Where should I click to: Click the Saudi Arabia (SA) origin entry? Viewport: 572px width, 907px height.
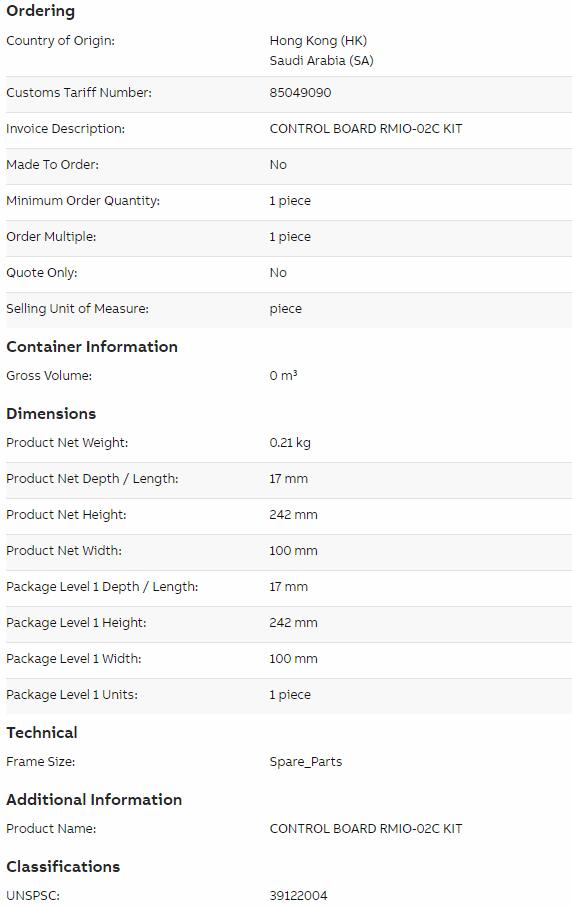pyautogui.click(x=322, y=60)
